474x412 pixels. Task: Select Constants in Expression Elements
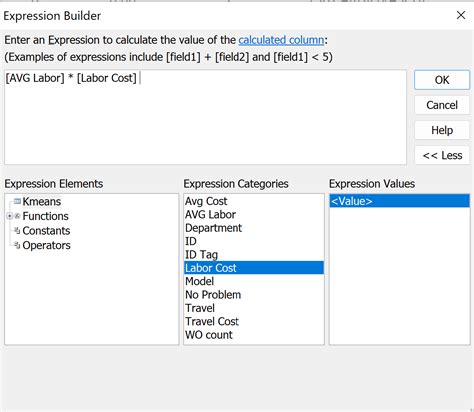coord(46,231)
